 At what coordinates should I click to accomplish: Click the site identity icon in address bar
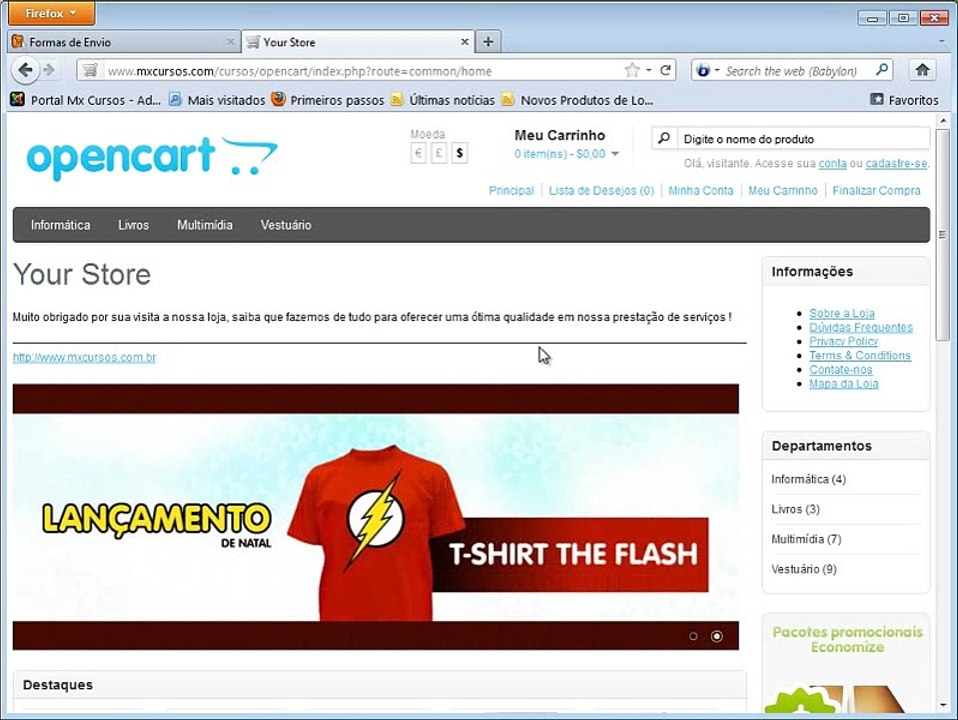point(90,70)
